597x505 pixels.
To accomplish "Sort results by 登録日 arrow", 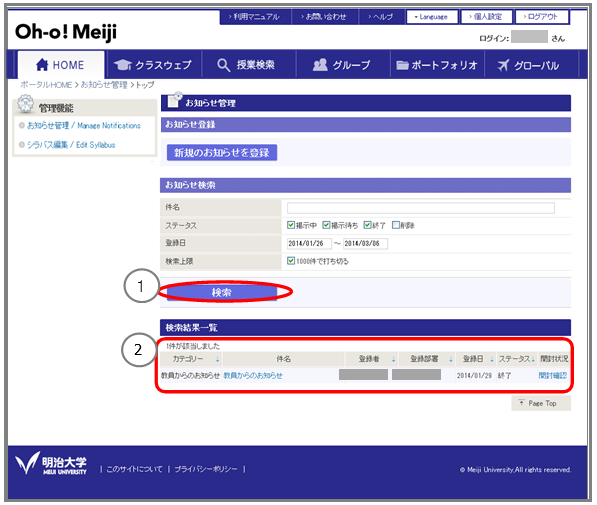I will click(x=492, y=360).
